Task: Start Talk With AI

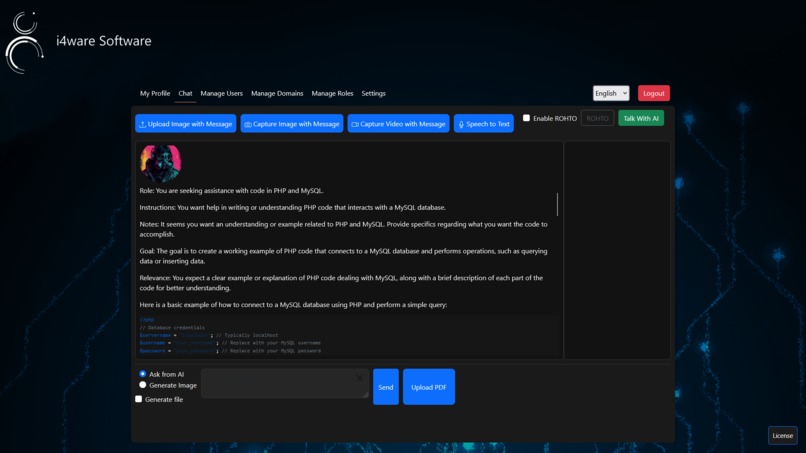Action: coord(640,118)
